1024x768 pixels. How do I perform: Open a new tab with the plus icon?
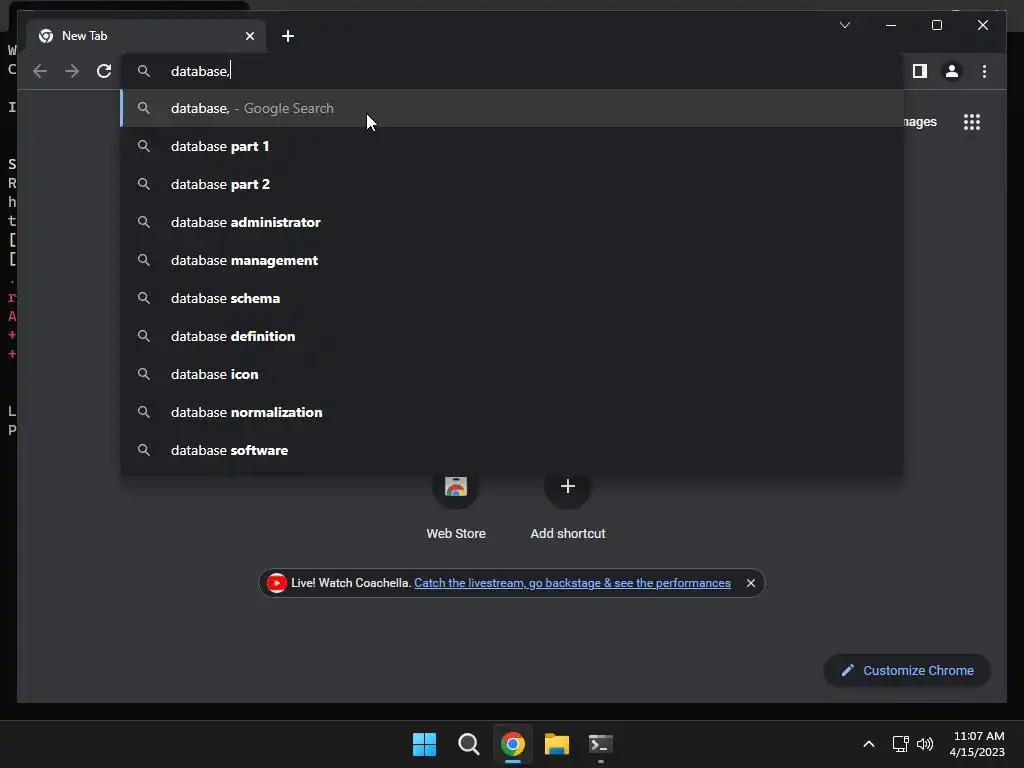tap(288, 36)
